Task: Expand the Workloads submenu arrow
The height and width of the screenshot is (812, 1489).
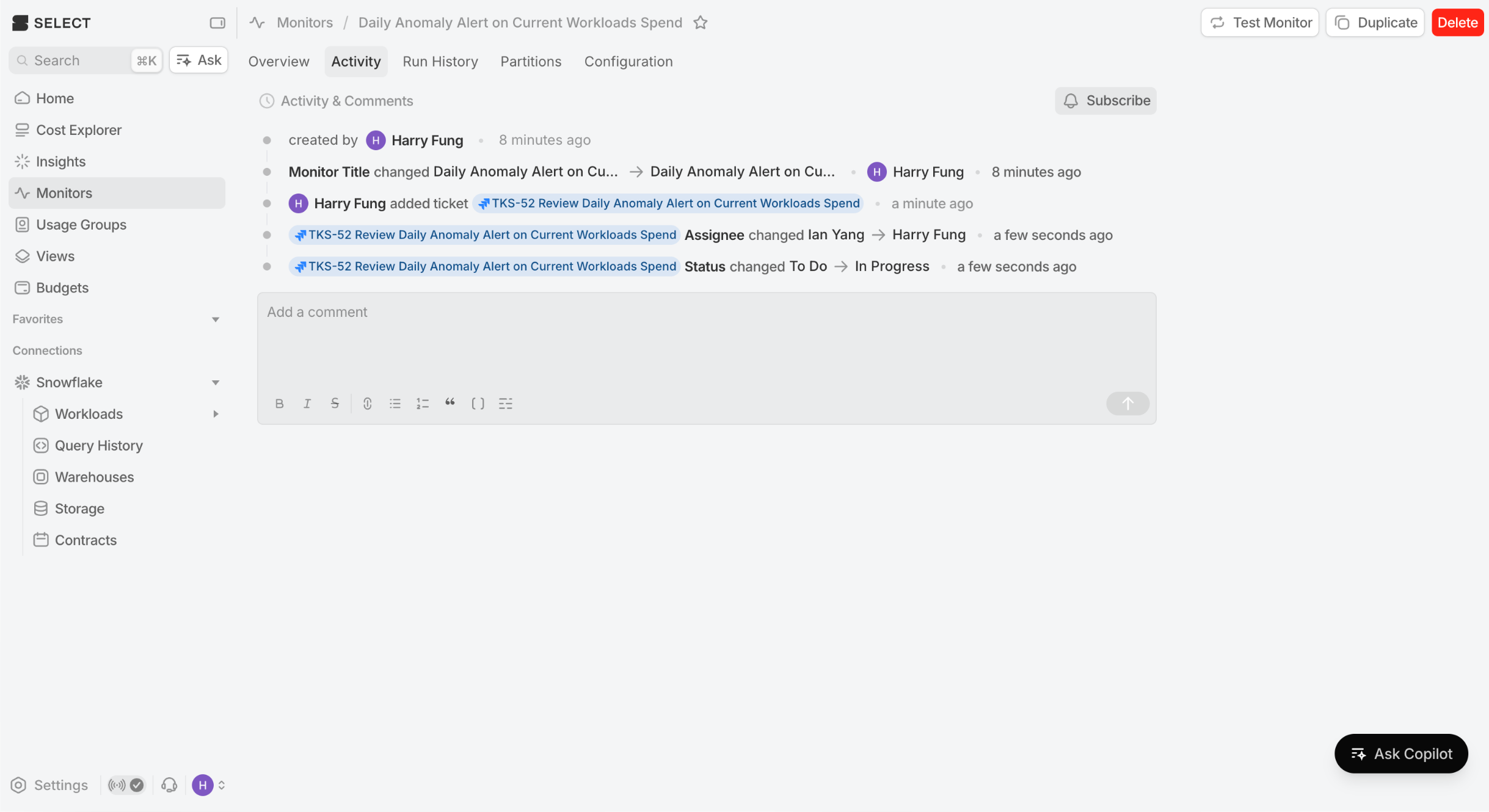Action: point(215,414)
